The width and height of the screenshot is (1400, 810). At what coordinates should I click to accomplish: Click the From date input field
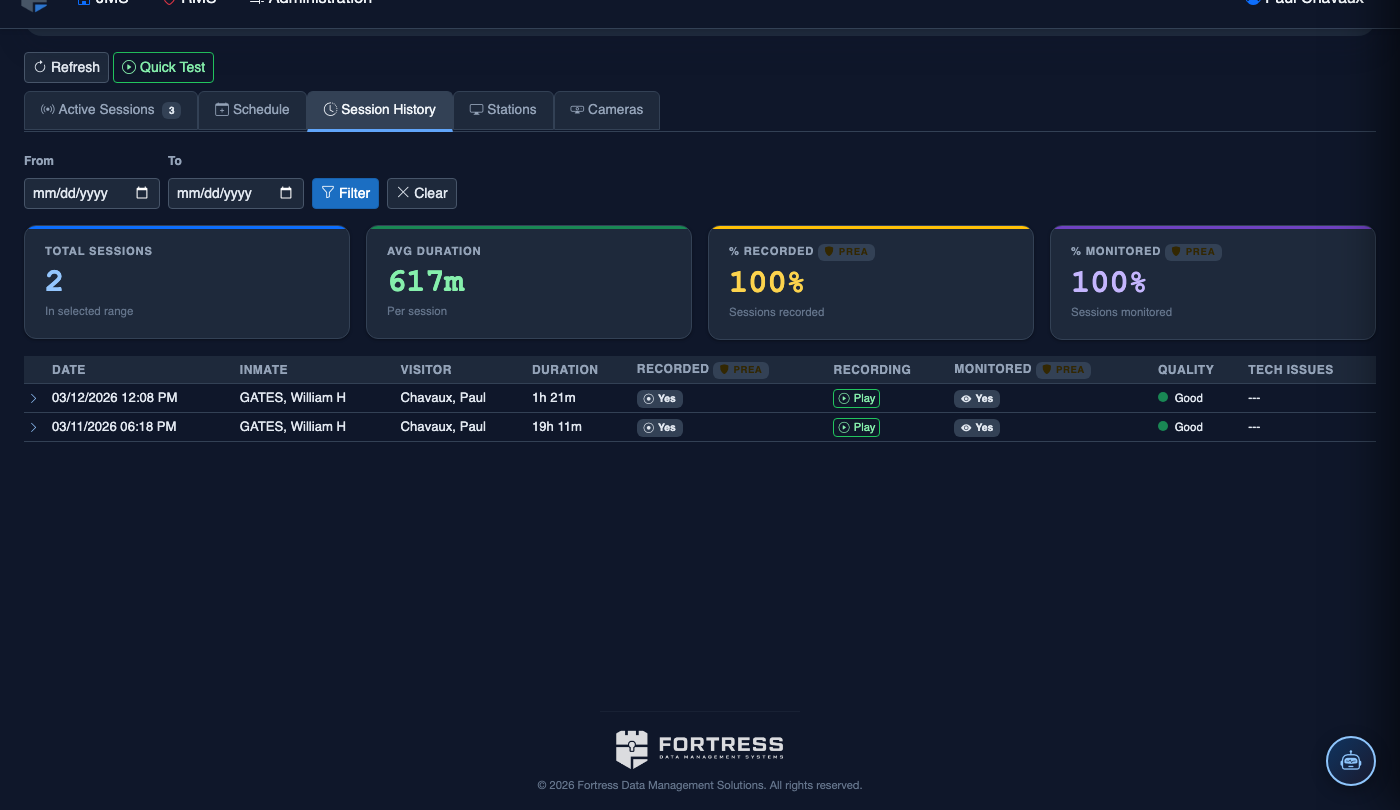[x=92, y=193]
